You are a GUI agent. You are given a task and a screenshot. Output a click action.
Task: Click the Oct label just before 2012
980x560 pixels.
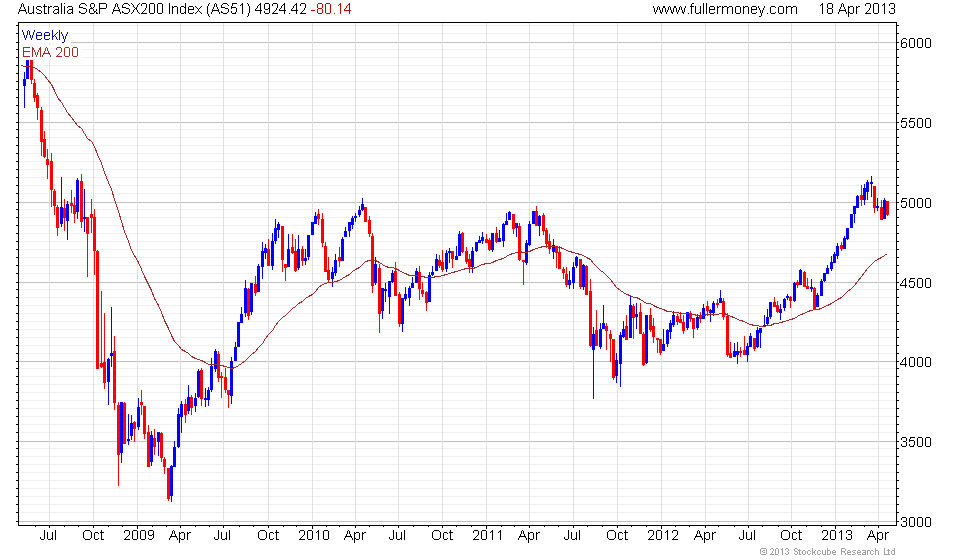click(617, 535)
